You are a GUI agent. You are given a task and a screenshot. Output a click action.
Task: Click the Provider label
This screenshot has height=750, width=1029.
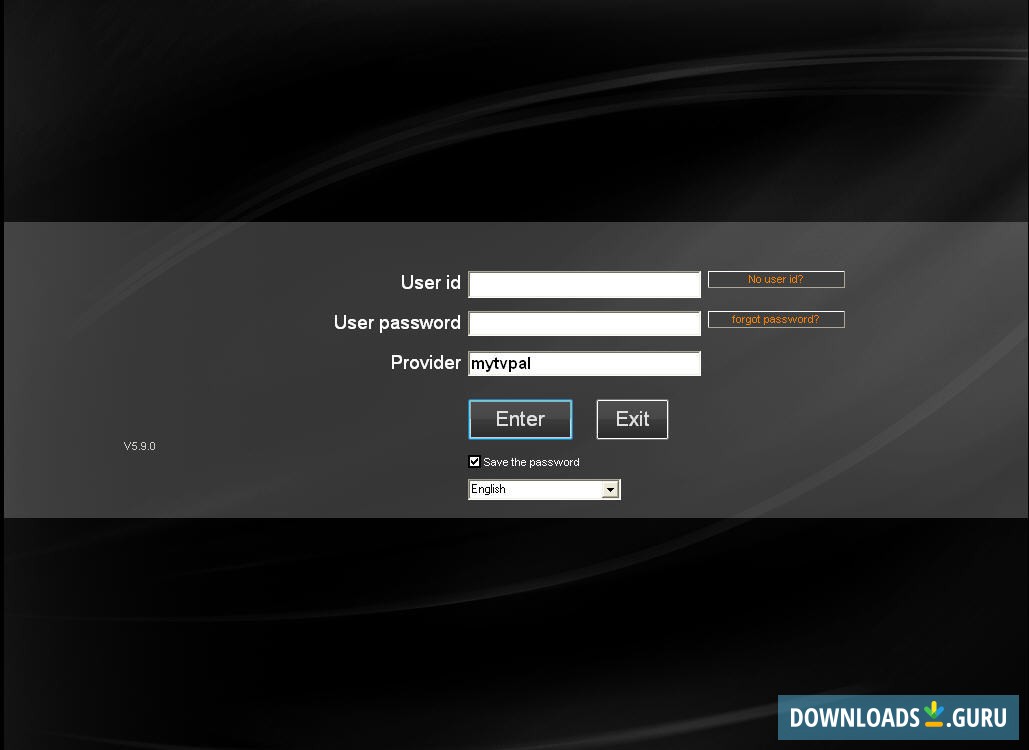pyautogui.click(x=426, y=362)
